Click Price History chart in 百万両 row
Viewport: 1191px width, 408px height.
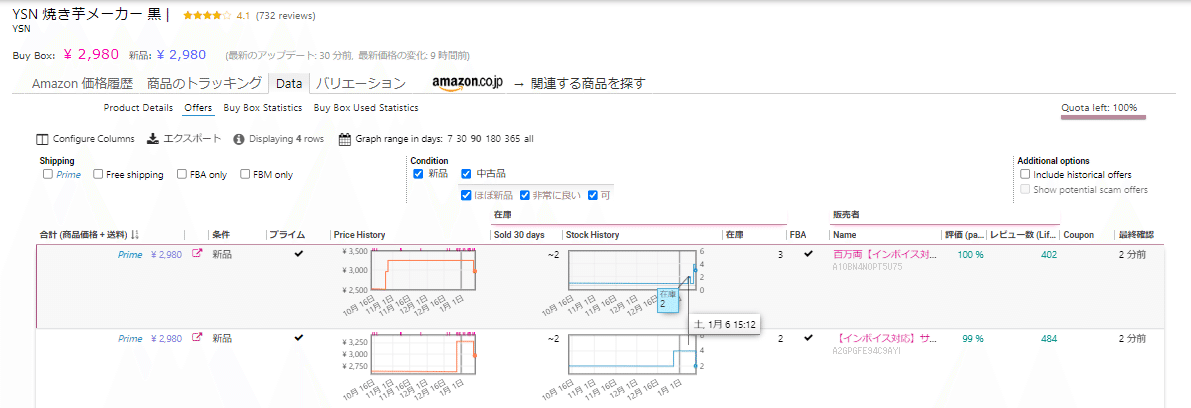click(423, 270)
